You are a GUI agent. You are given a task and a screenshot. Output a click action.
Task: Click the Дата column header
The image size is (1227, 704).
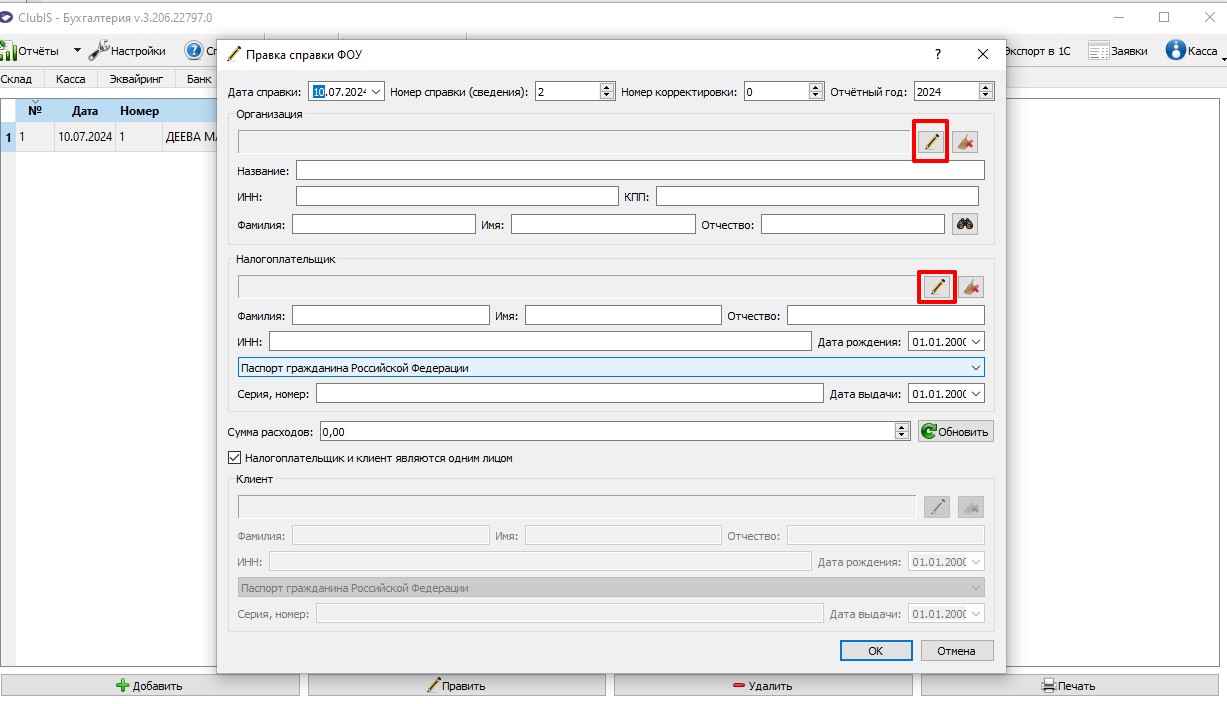(84, 111)
